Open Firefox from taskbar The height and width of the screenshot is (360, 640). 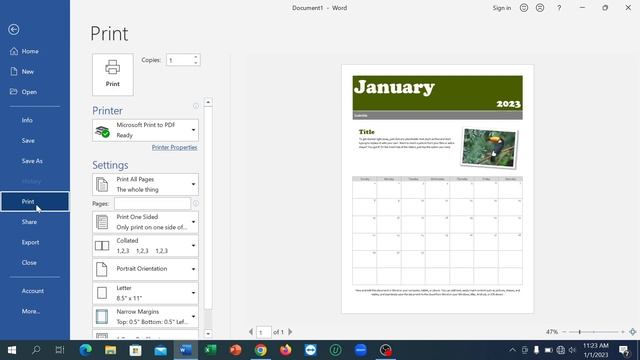[286, 350]
